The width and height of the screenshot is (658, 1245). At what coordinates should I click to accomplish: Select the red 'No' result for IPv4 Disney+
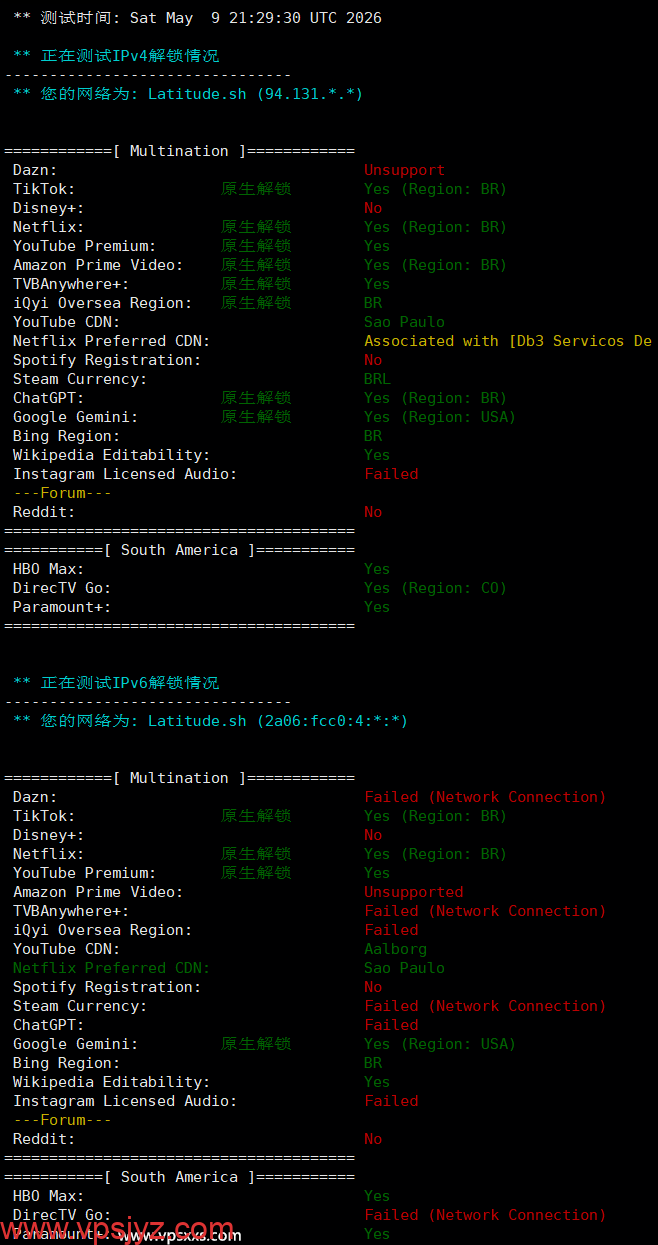tap(373, 208)
